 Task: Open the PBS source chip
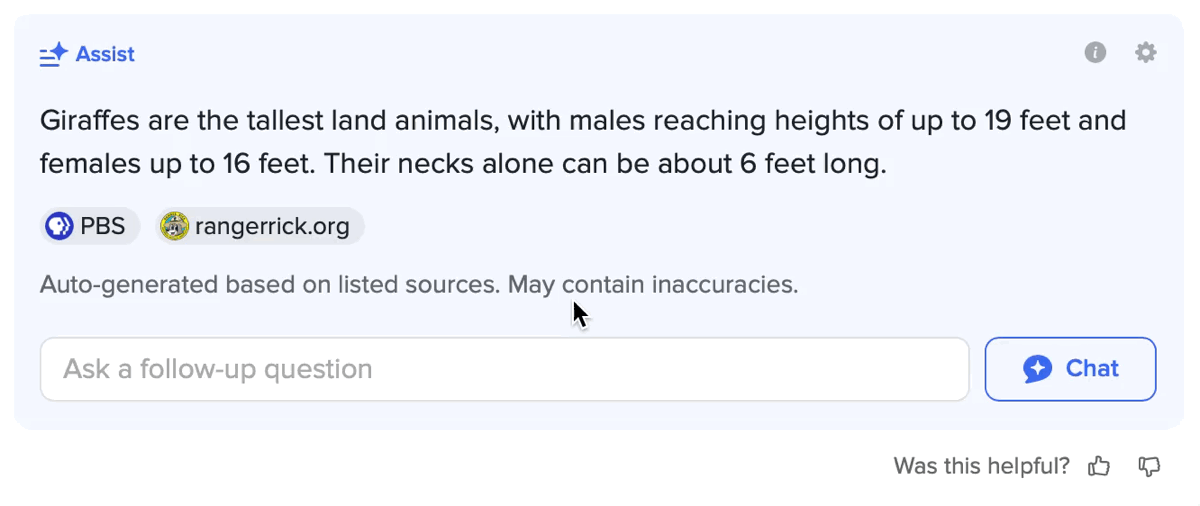(90, 226)
